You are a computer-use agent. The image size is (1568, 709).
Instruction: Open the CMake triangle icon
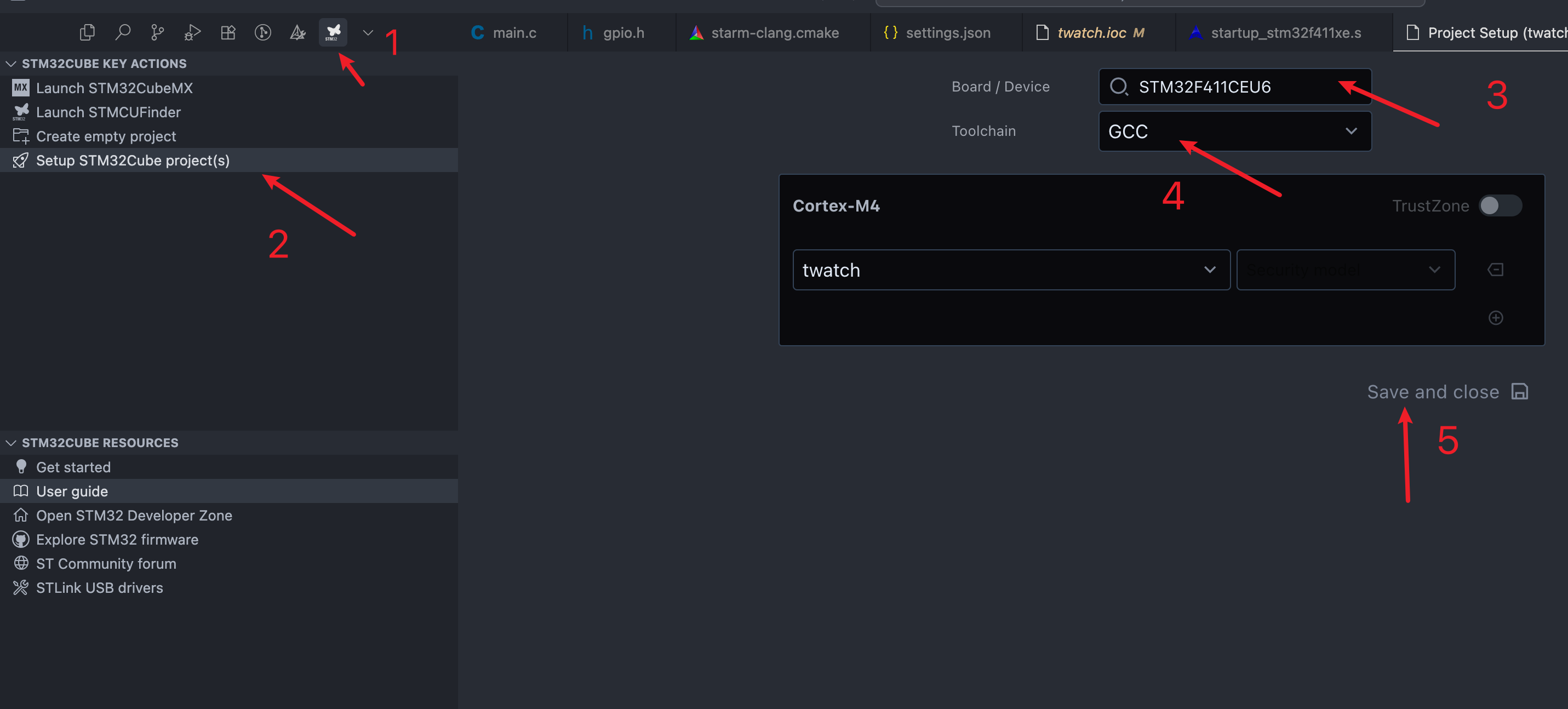pos(297,32)
